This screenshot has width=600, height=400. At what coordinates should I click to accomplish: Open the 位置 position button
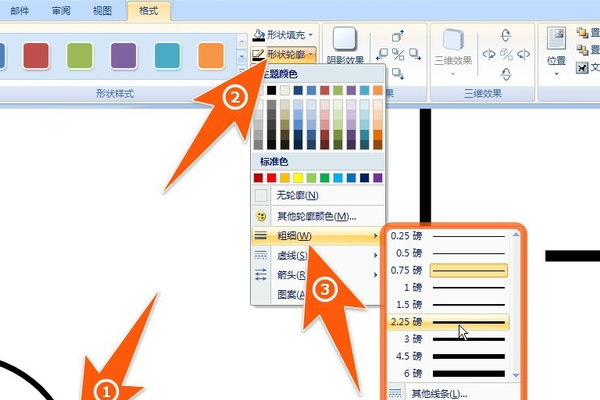point(556,50)
